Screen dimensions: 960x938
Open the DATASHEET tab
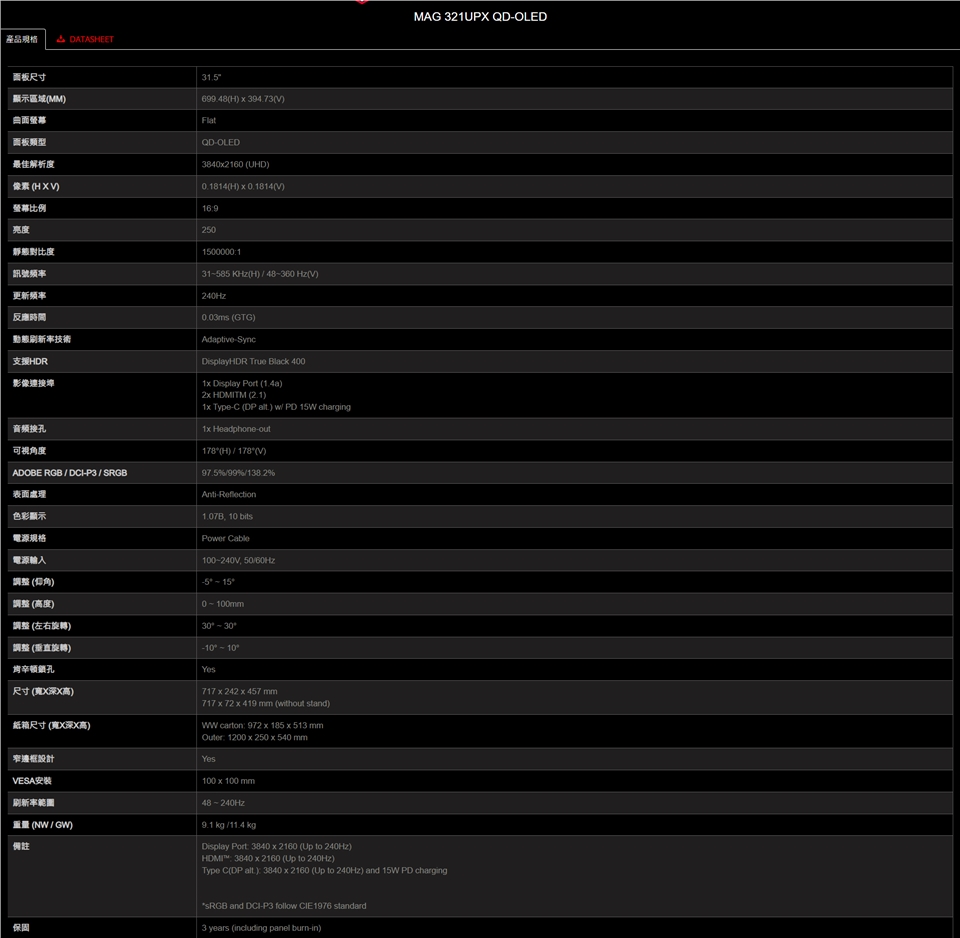[x=91, y=40]
